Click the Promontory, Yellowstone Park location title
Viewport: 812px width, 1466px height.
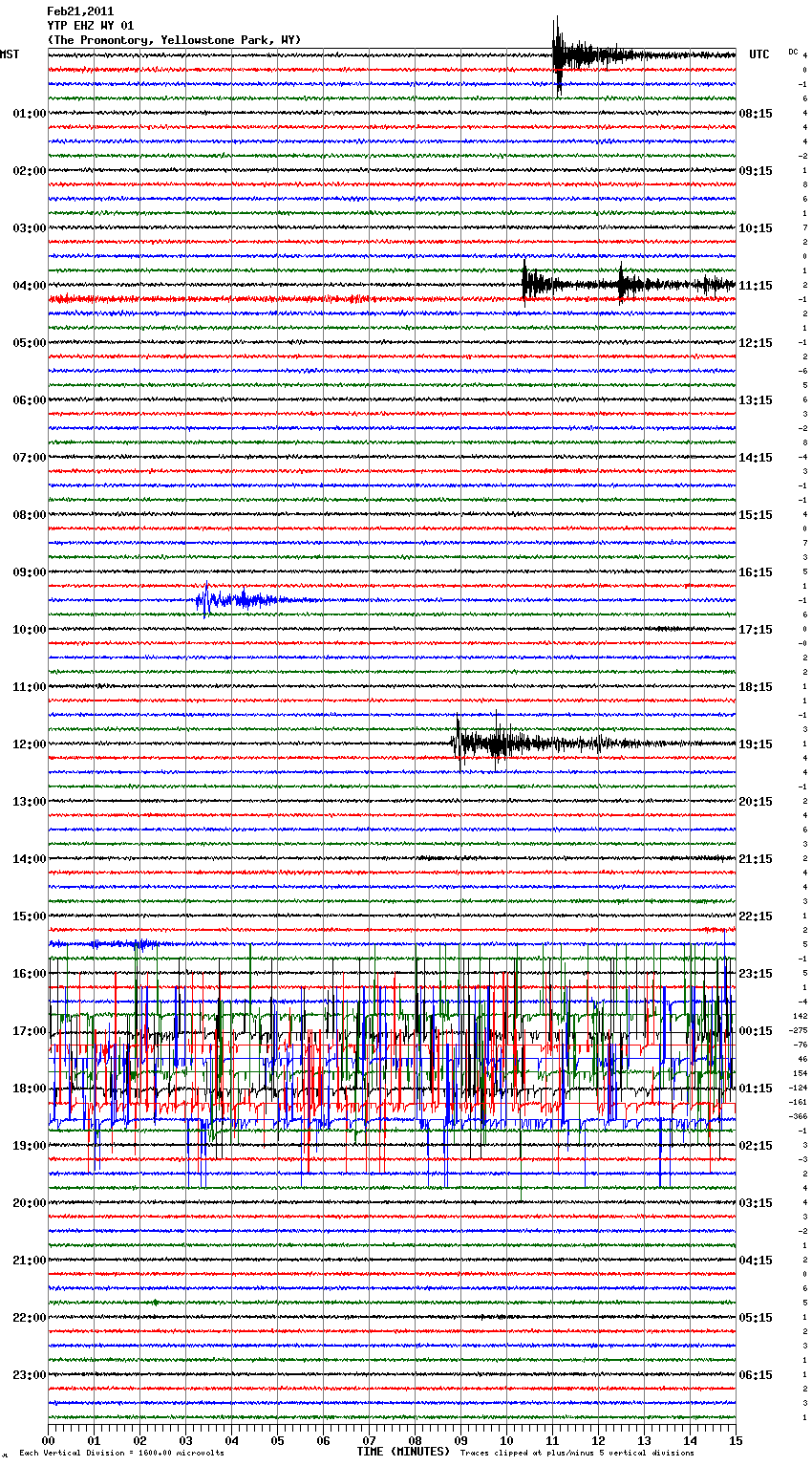pos(174,40)
